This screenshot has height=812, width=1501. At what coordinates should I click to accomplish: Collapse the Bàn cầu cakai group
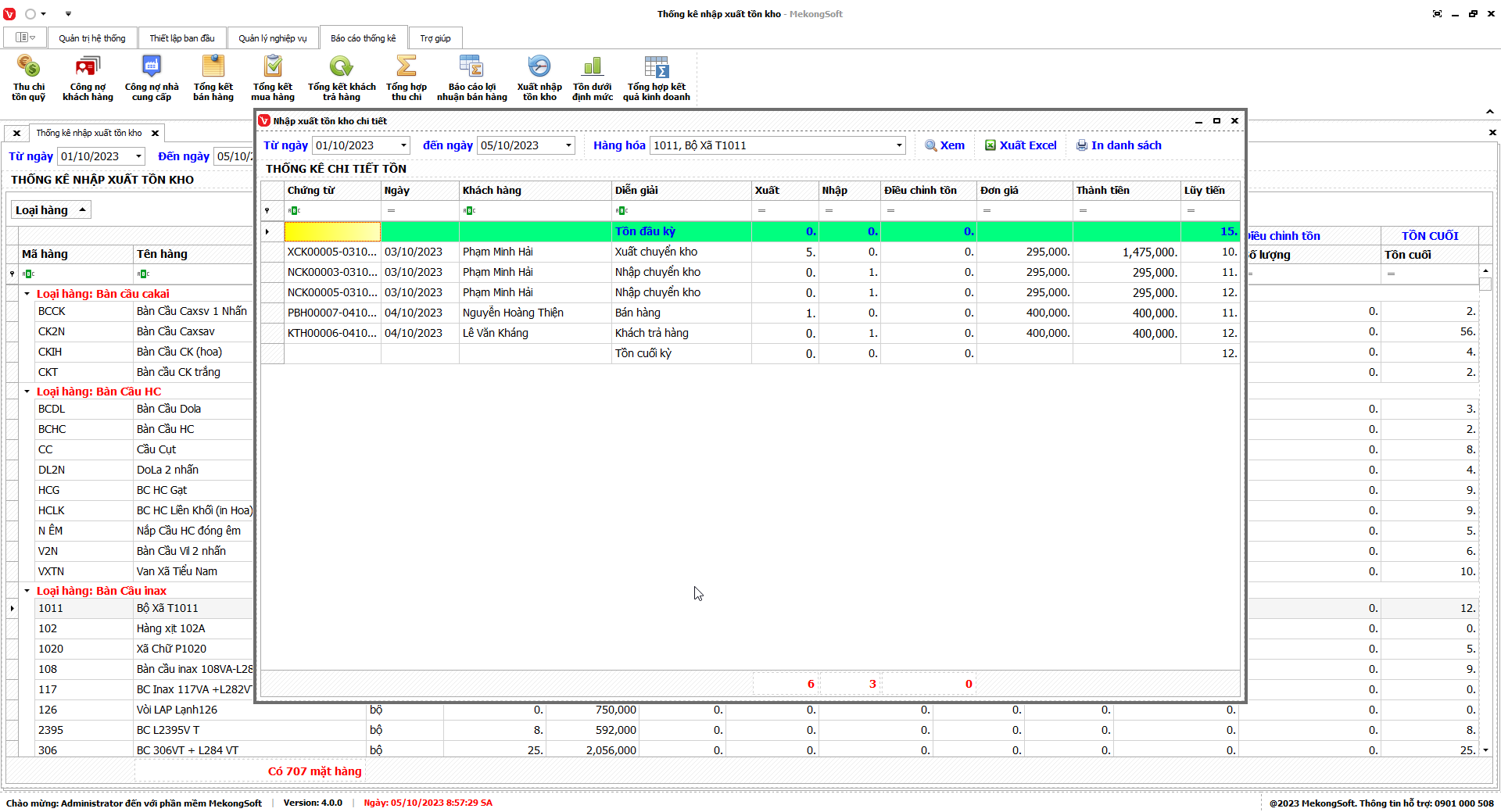[27, 294]
